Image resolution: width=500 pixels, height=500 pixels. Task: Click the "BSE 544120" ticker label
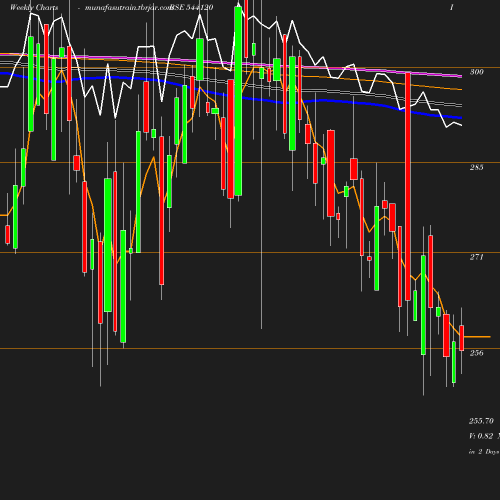(192, 8)
